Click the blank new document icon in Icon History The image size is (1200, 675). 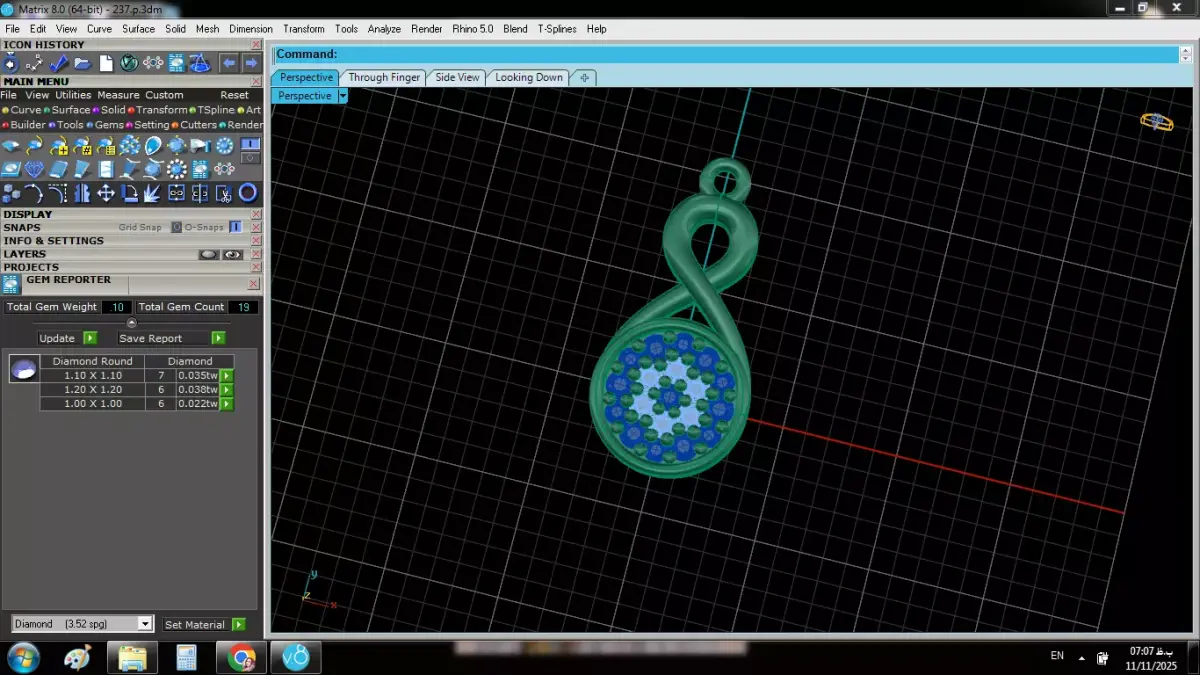(x=106, y=63)
